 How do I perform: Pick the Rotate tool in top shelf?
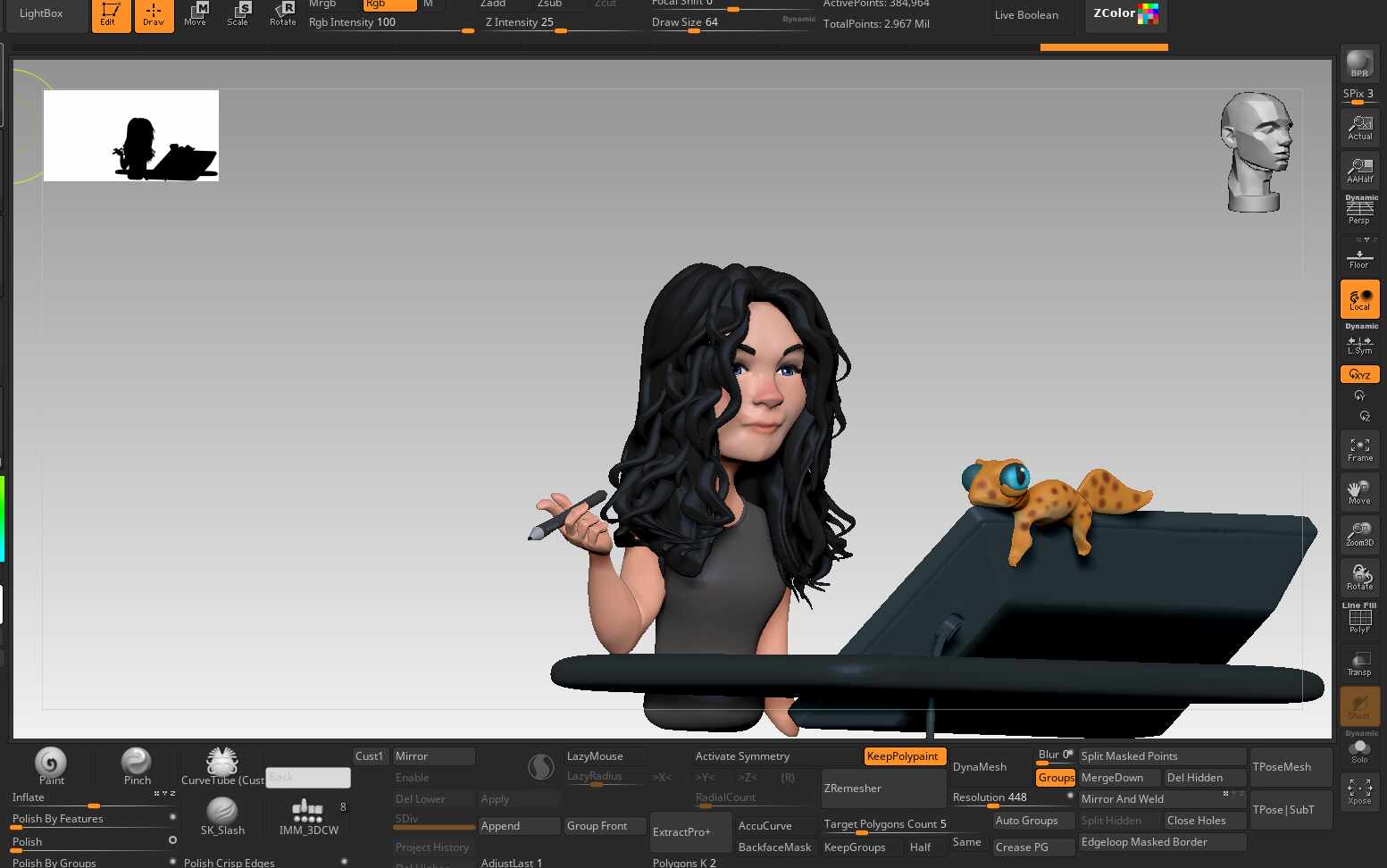[x=282, y=14]
